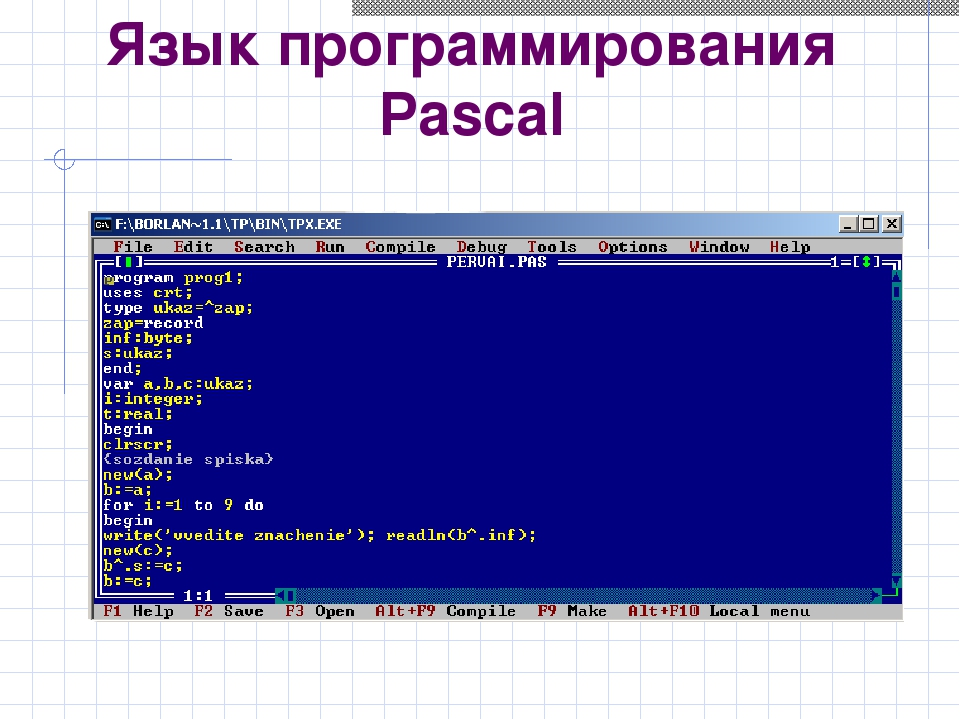
Task: Click the window number 1 indicator
Action: [x=835, y=262]
